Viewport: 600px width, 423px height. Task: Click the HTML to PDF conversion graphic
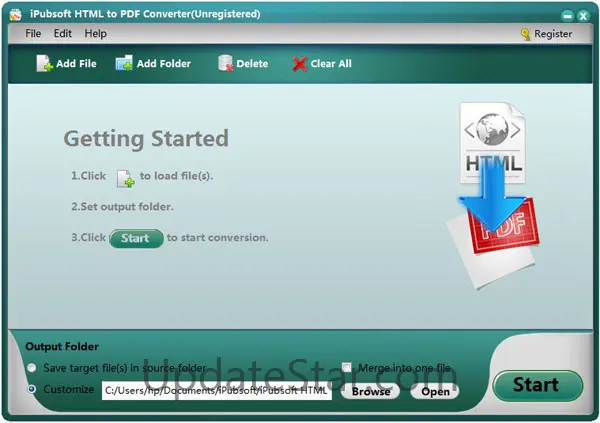(493, 195)
